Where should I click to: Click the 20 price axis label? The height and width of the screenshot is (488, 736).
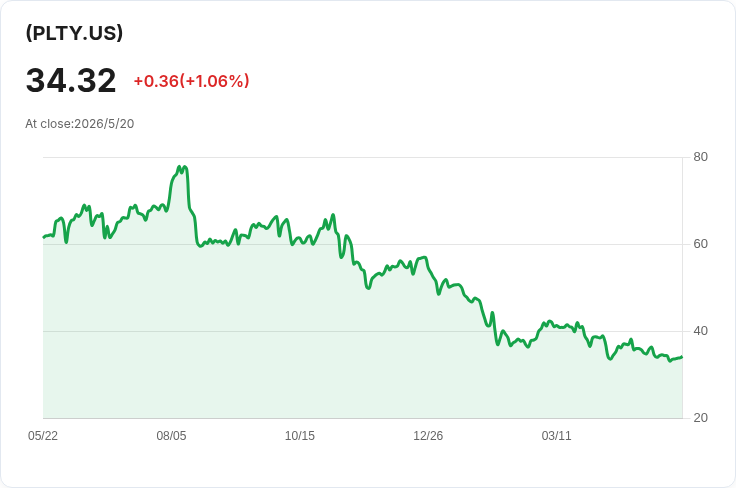click(700, 418)
